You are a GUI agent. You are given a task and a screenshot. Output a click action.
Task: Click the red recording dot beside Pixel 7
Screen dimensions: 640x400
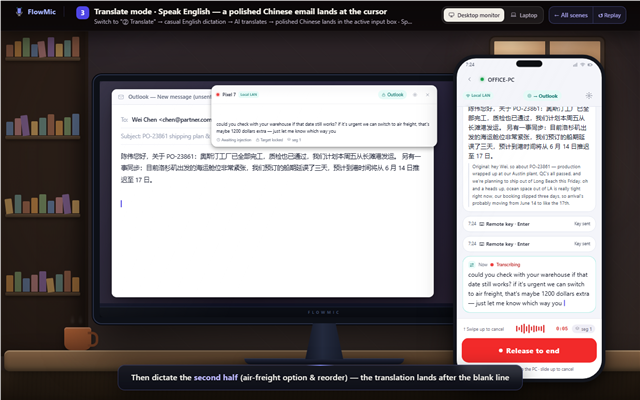point(218,95)
